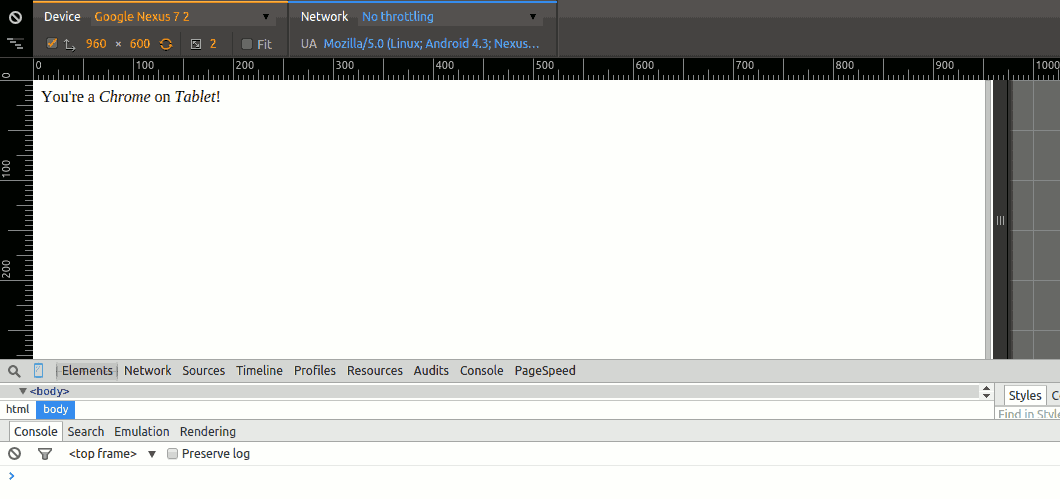Screen dimensions: 1060x499
Task: Select the html breadcrumb element
Action: click(x=18, y=410)
